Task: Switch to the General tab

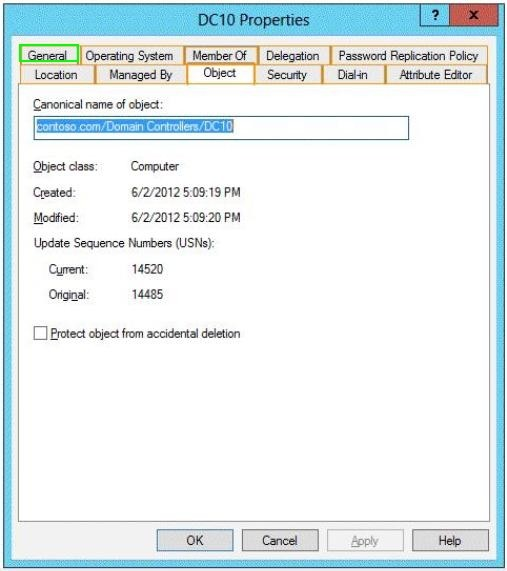Action: point(49,55)
